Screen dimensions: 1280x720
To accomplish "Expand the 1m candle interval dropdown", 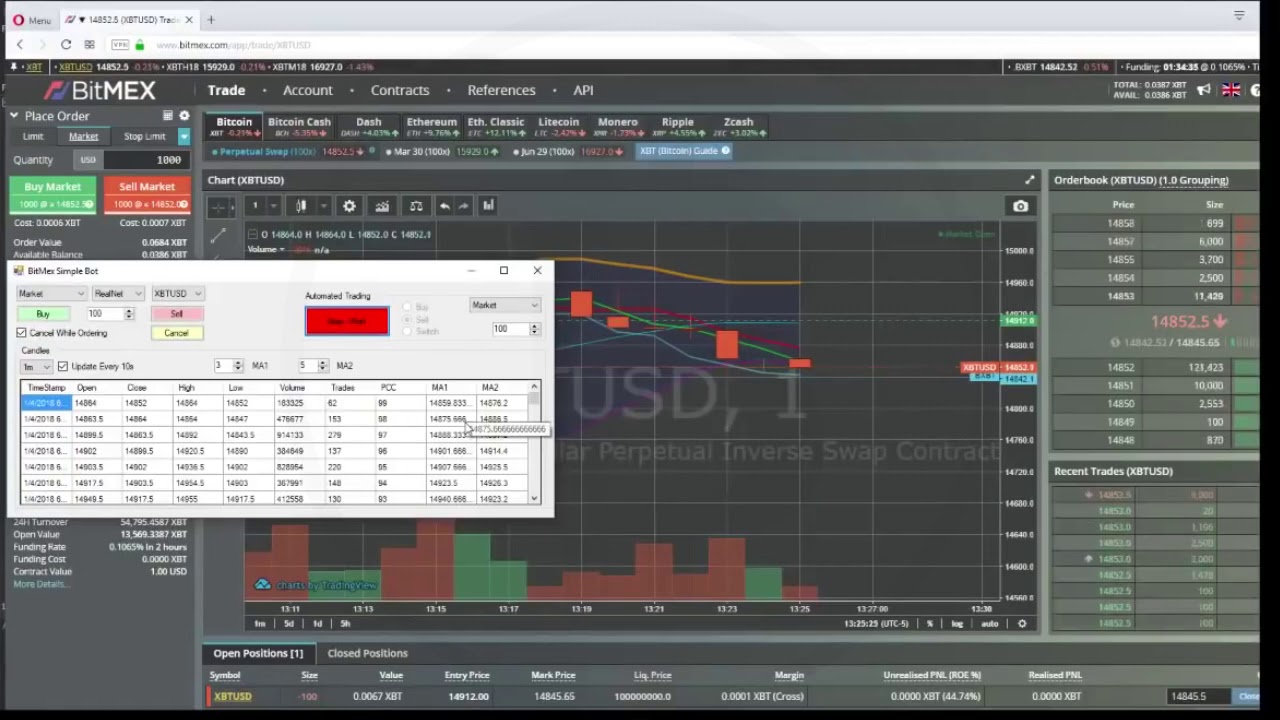I will pyautogui.click(x=37, y=367).
